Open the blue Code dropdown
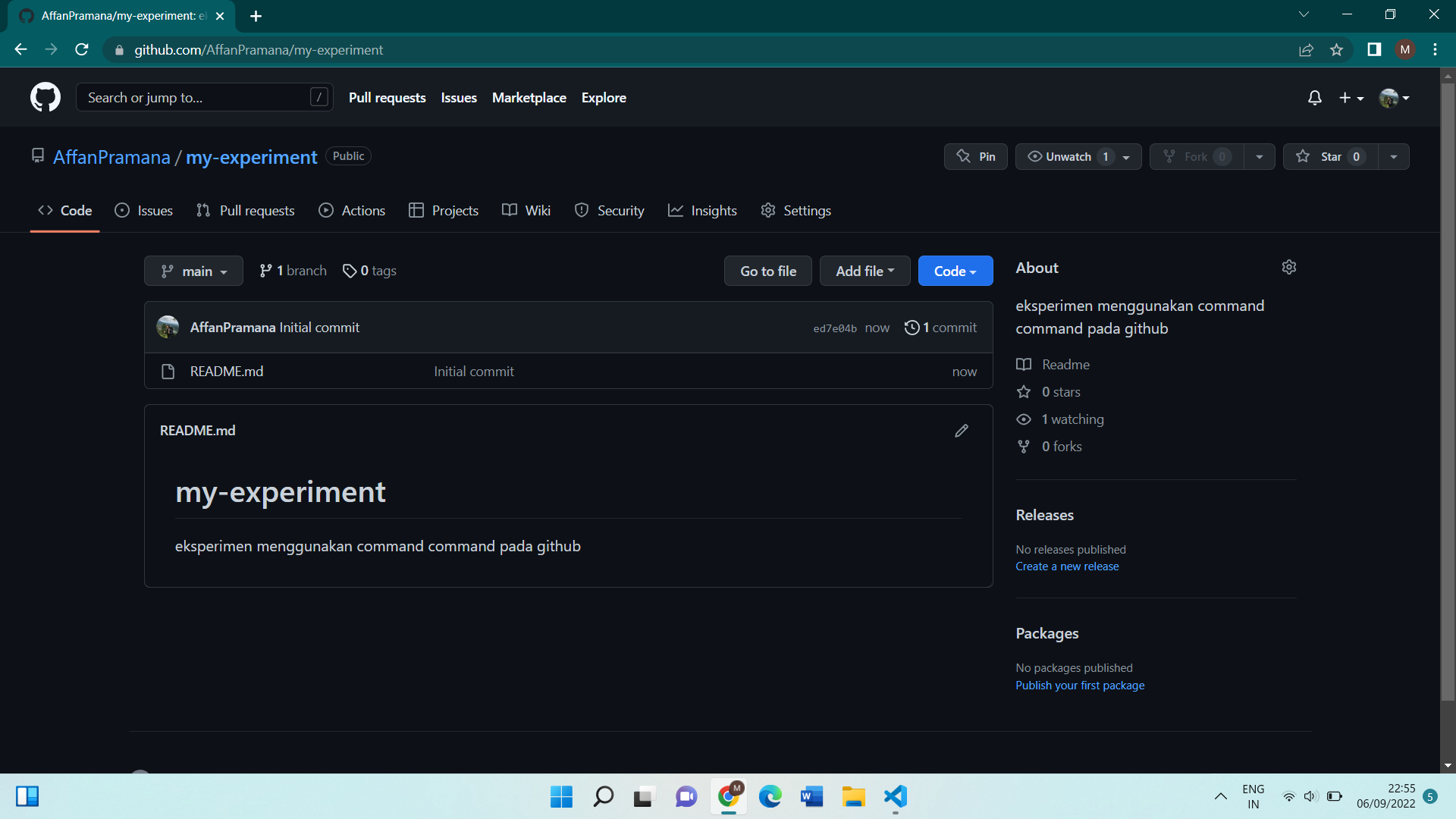 tap(955, 271)
